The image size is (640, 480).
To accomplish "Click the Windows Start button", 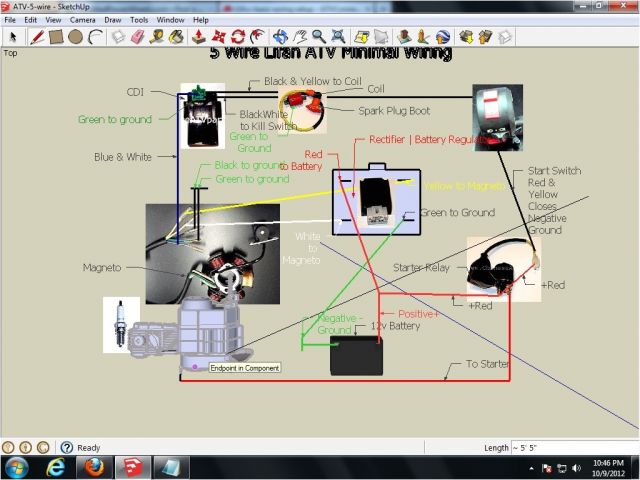I will [18, 467].
